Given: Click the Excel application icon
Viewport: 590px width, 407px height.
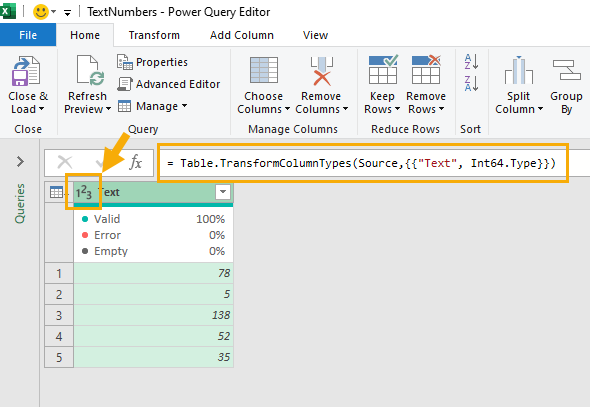Looking at the screenshot, I should point(8,11).
